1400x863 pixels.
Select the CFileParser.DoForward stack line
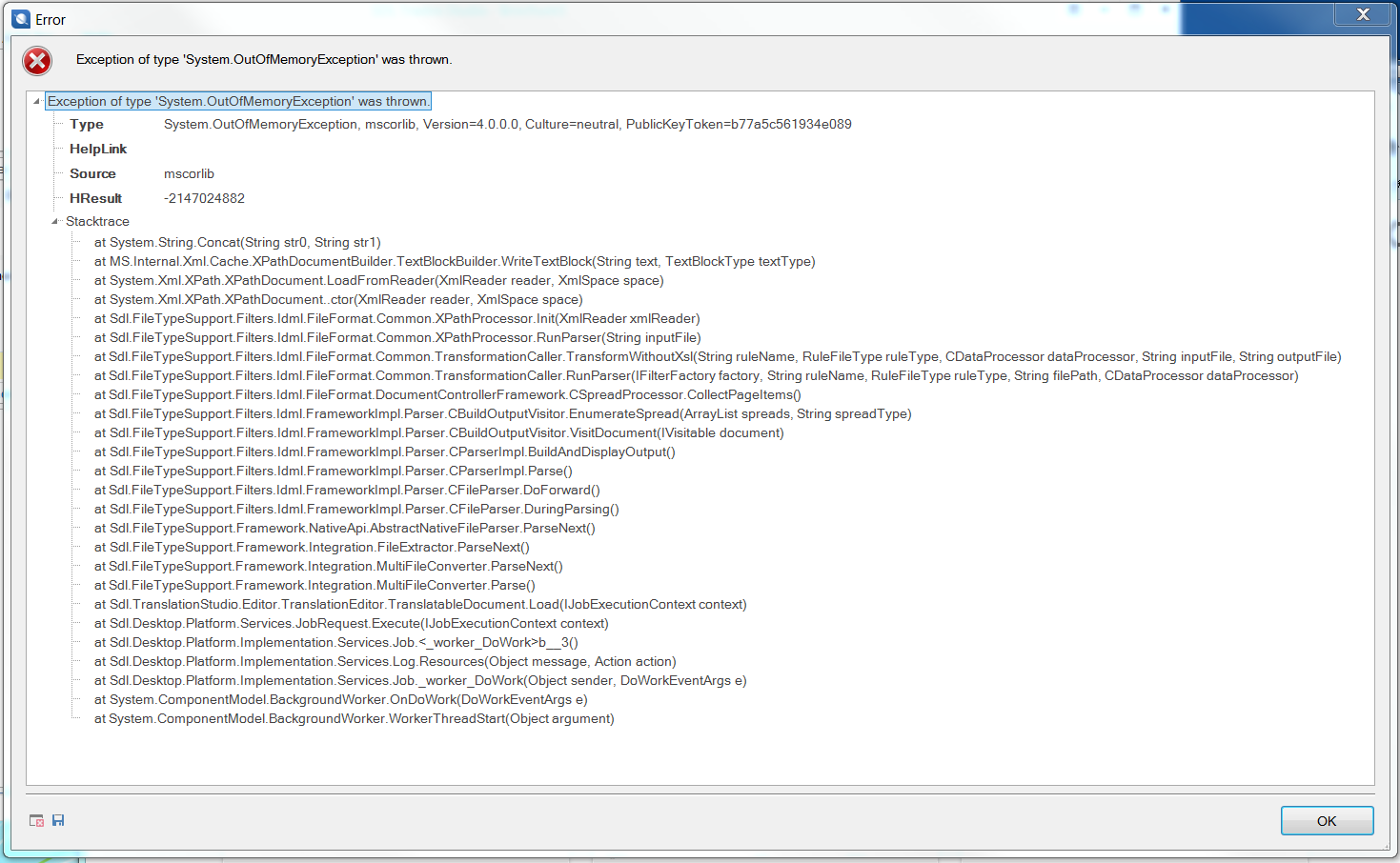[x=347, y=490]
